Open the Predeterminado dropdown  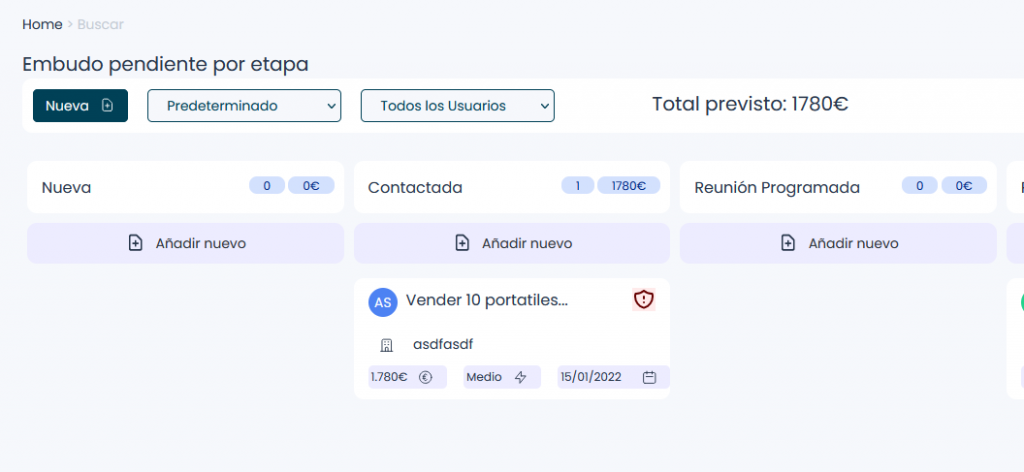(x=244, y=106)
